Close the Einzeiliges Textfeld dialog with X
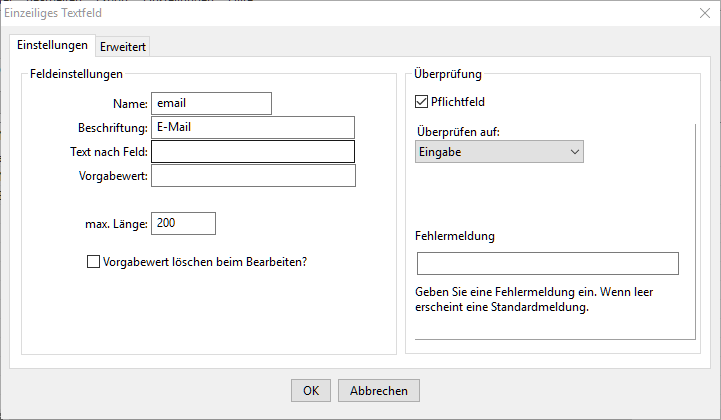 705,13
